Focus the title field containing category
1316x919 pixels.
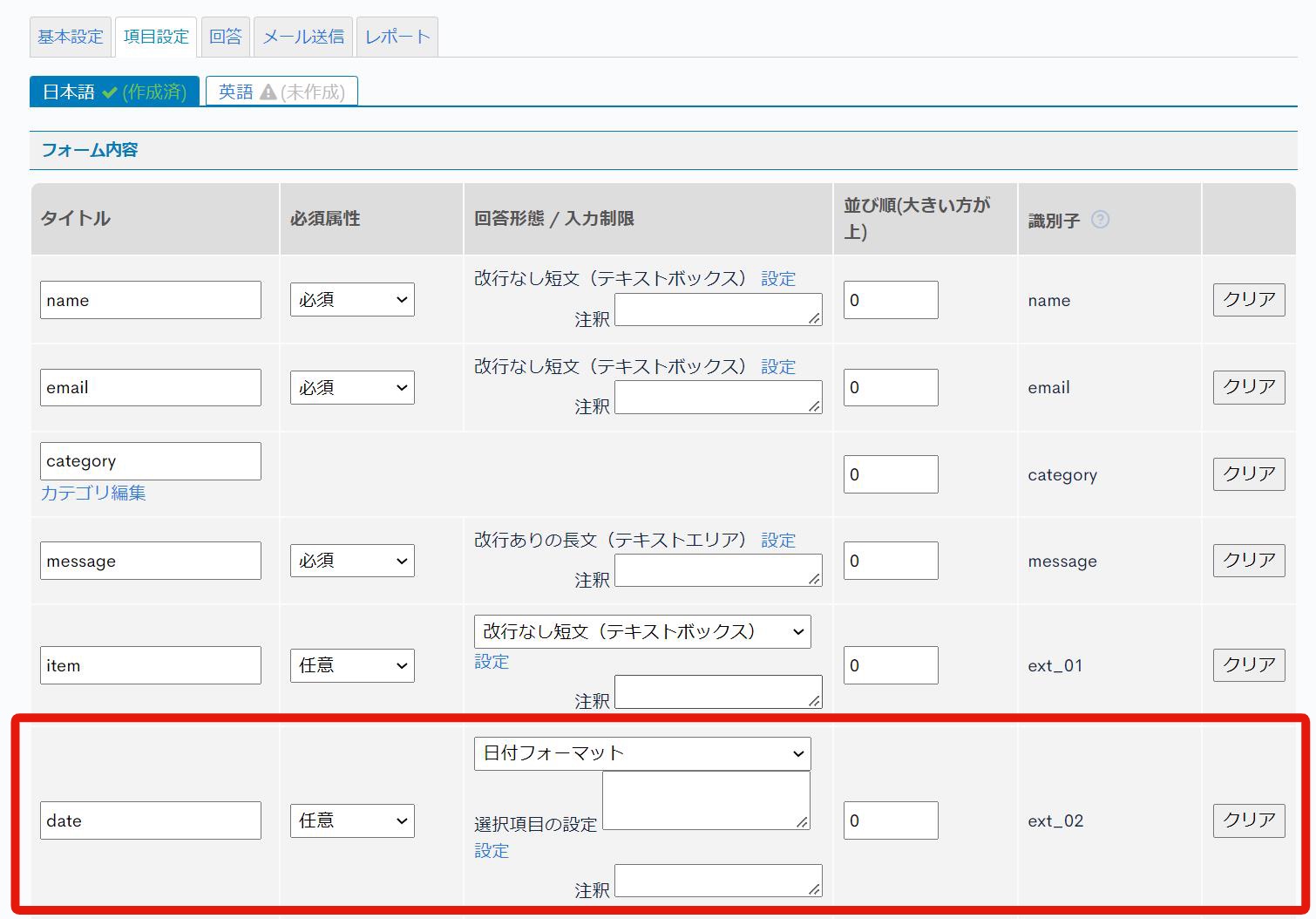[151, 461]
